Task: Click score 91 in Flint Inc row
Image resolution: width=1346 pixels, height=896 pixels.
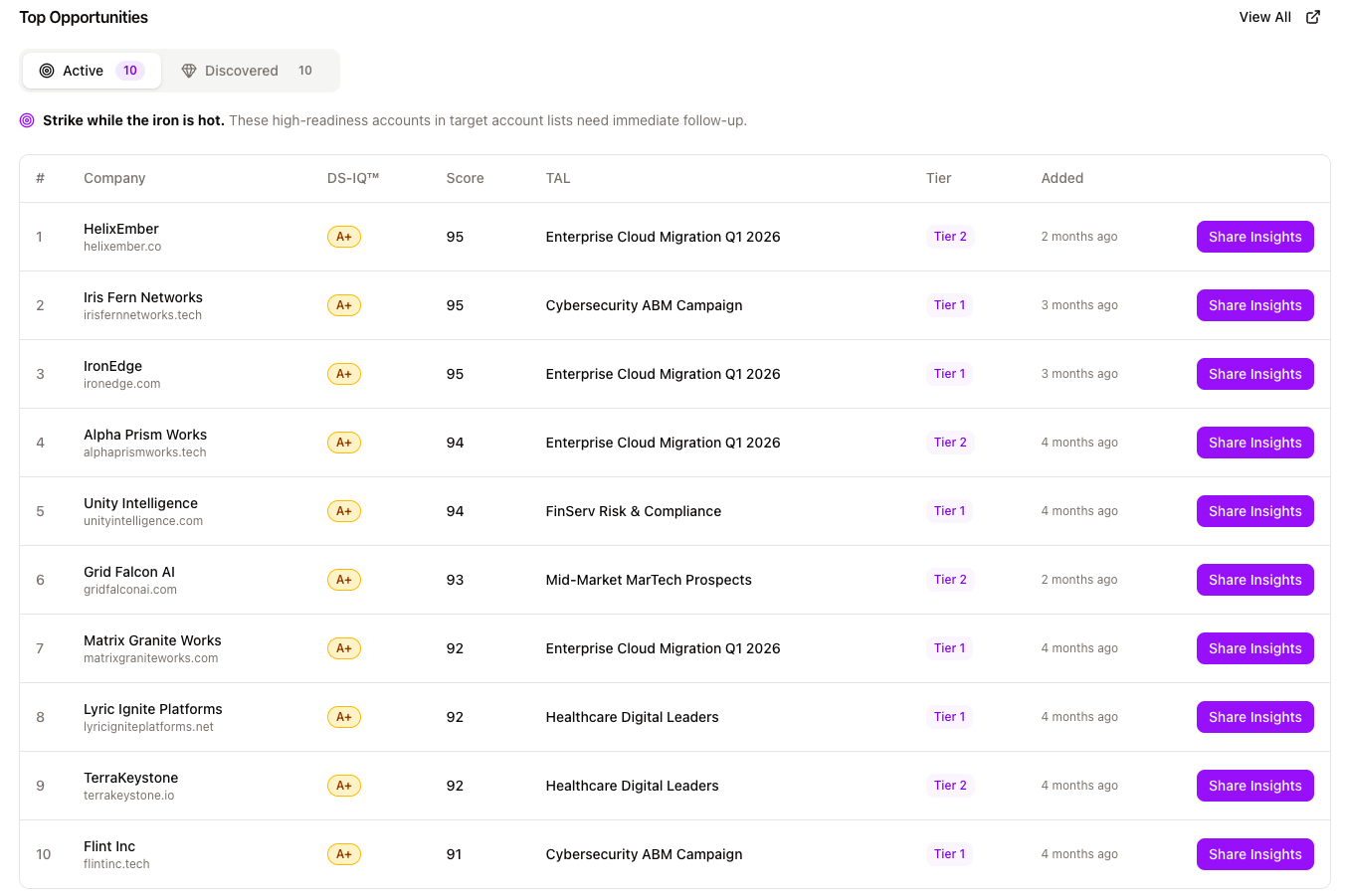Action: 454,854
